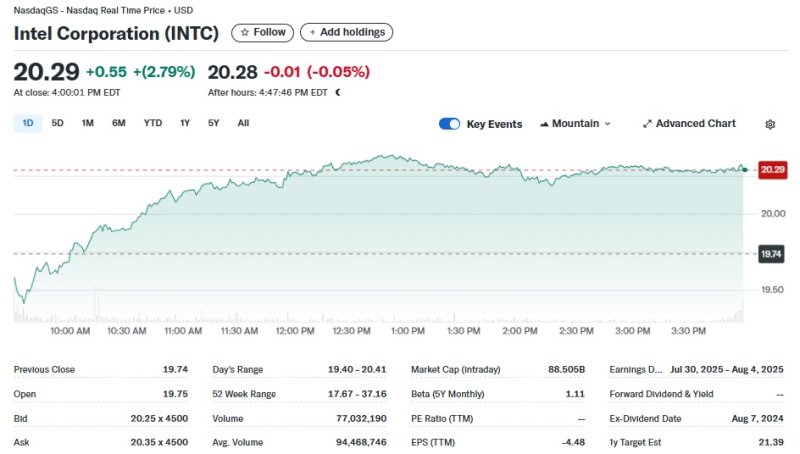Select the 5D range tab
This screenshot has height=454, width=800.
coord(58,123)
